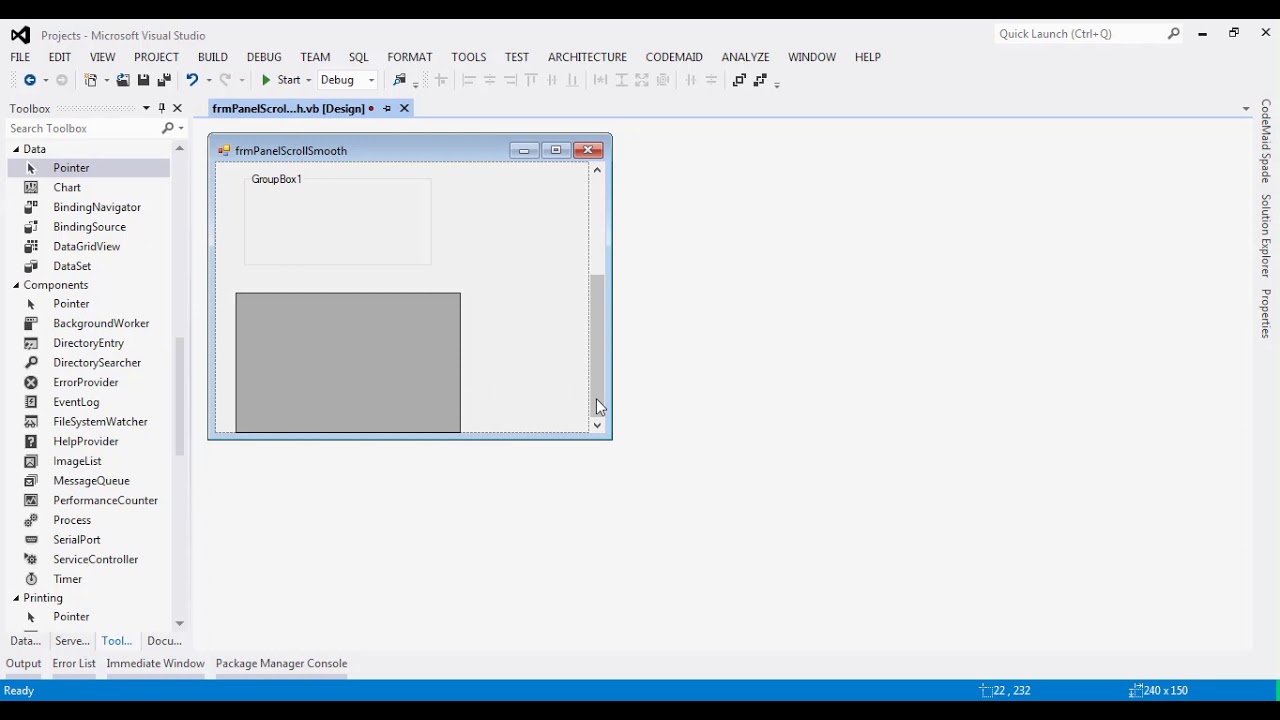
Task: Open the PROJECT menu
Action: coord(156,57)
